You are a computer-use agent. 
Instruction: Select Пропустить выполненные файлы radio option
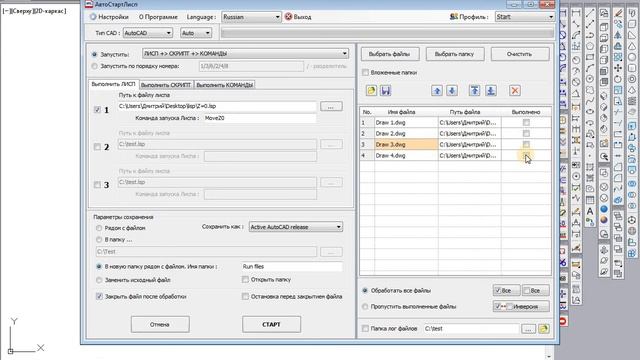(365, 307)
